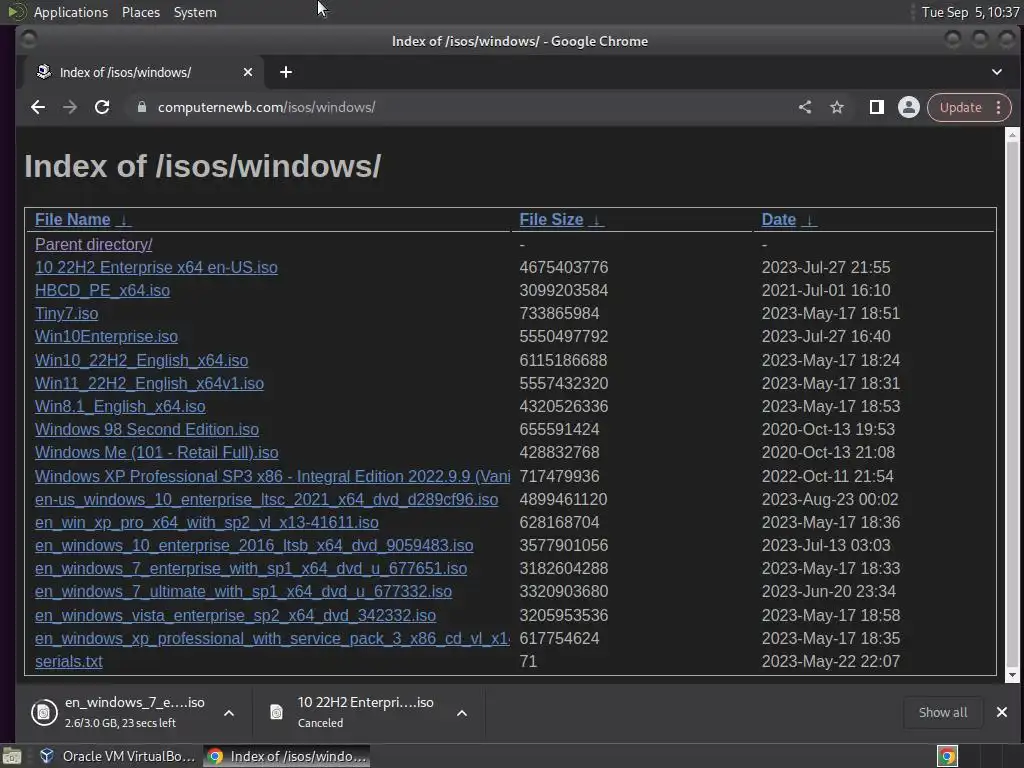
Task: Open the Chrome profile avatar menu
Action: [908, 107]
